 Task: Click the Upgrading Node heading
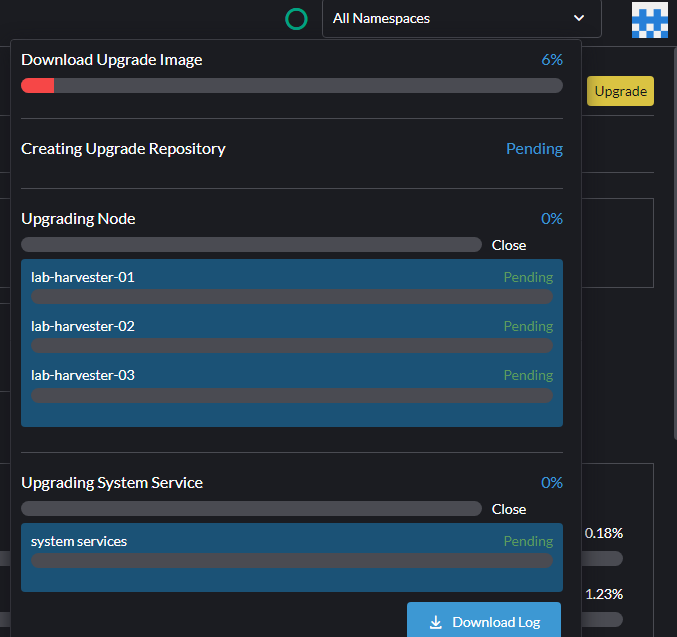(78, 219)
